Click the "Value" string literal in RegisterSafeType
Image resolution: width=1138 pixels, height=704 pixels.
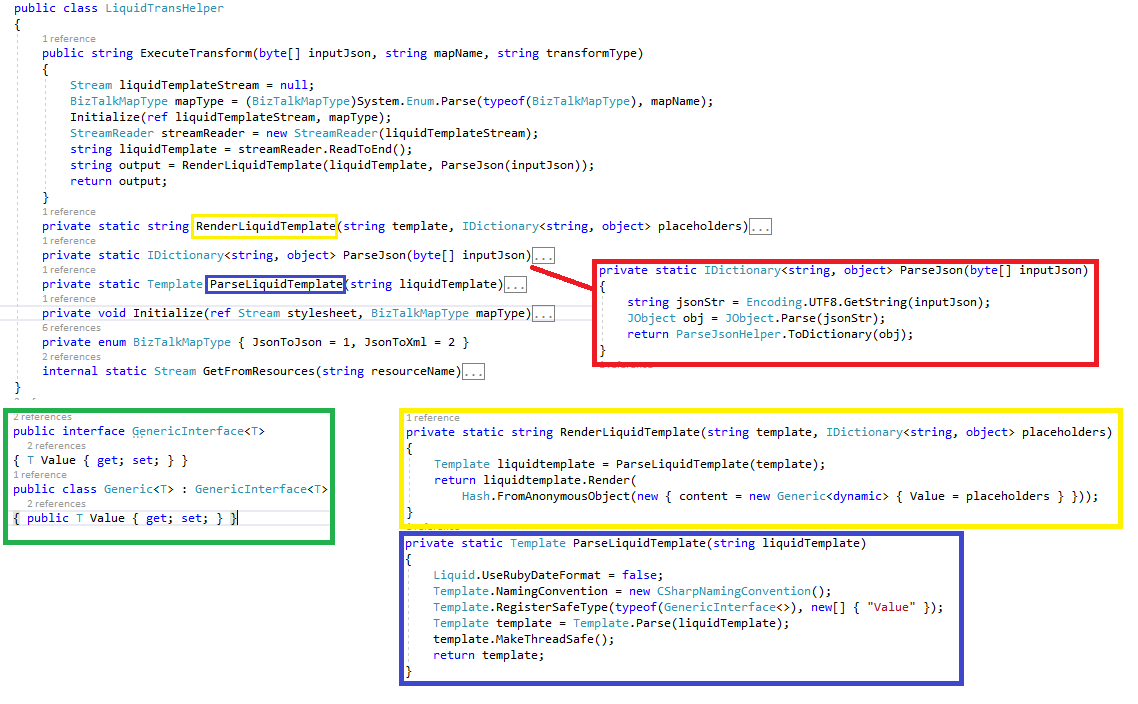point(884,606)
